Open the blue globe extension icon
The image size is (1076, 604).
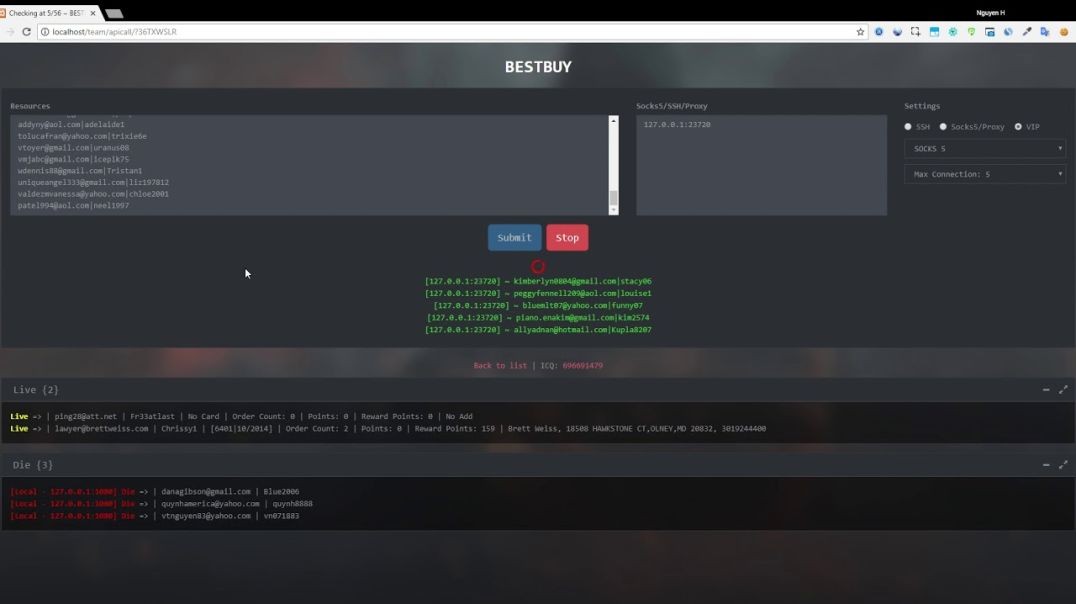[1008, 32]
